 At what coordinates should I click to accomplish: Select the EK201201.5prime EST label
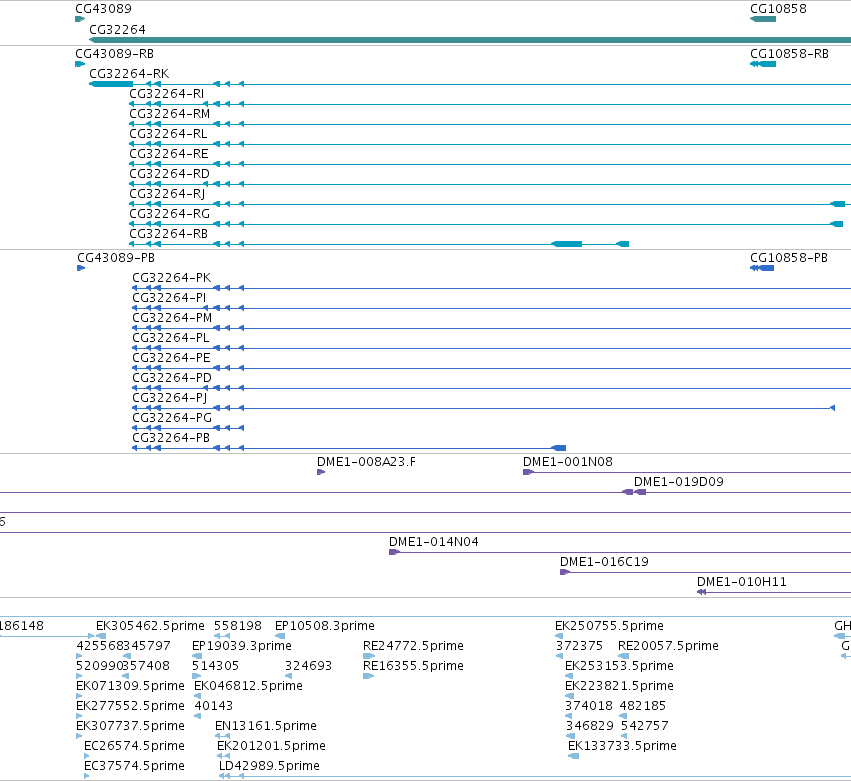pos(271,746)
